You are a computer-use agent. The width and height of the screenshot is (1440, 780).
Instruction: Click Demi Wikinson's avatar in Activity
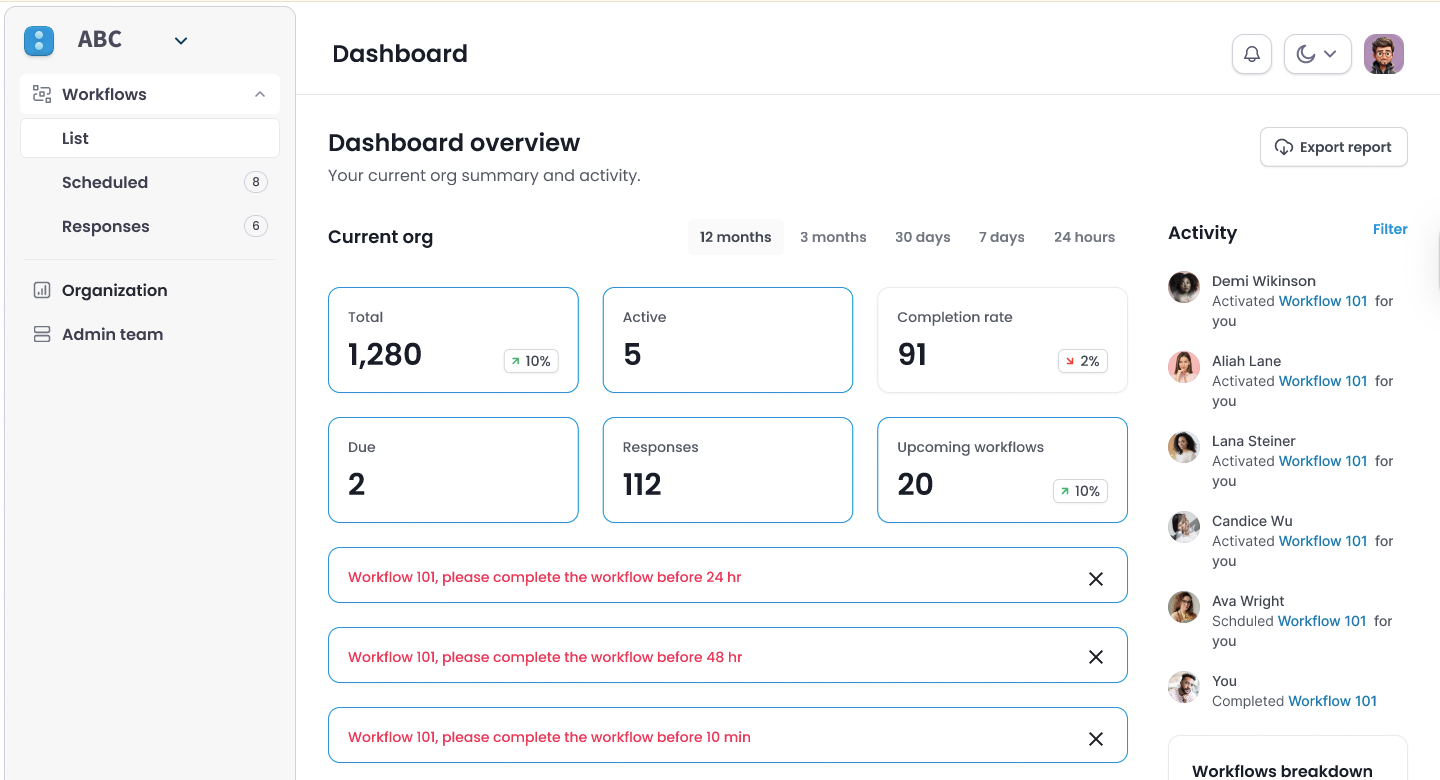coord(1184,287)
